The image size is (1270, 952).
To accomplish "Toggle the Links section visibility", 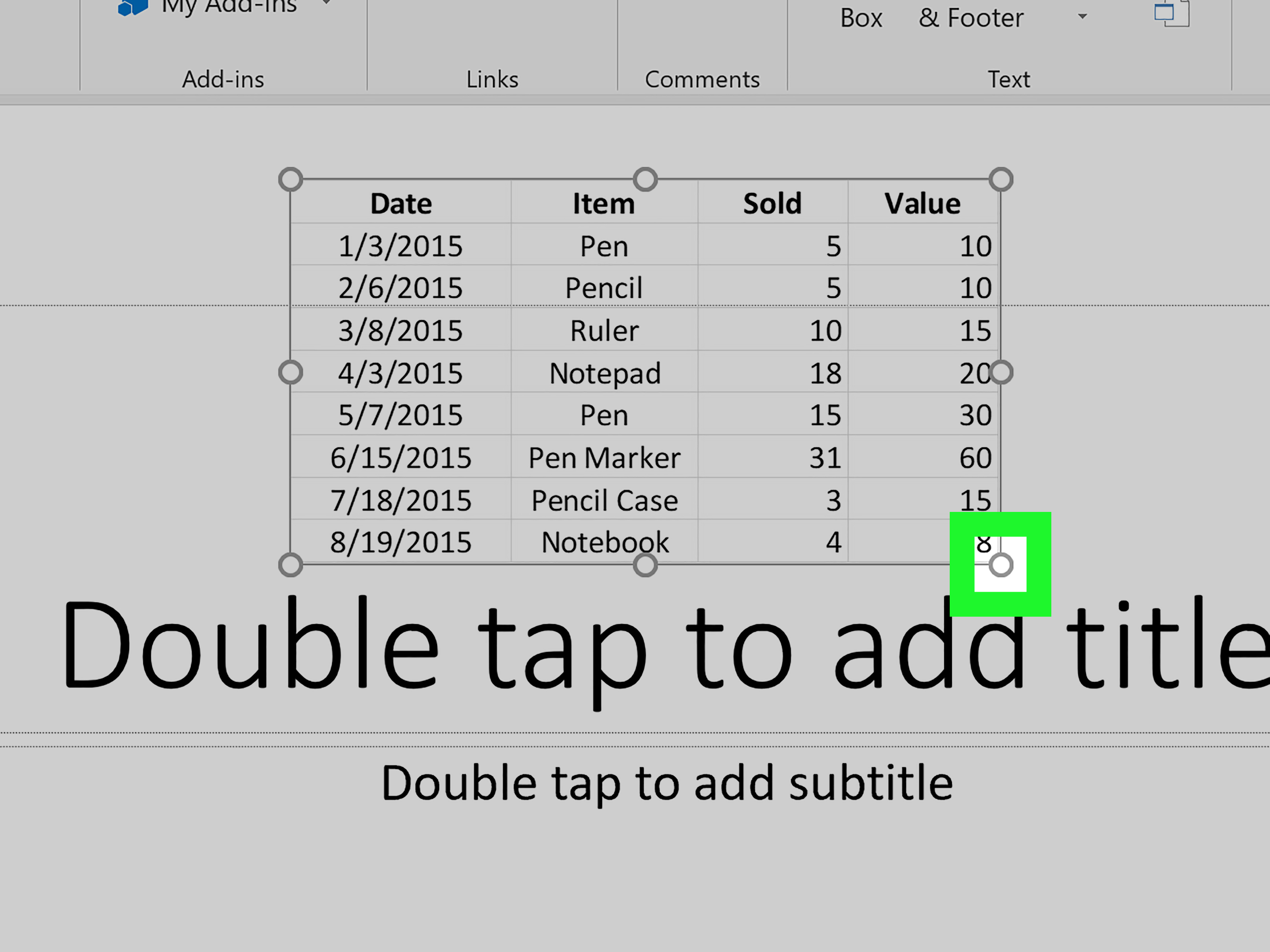I will (491, 78).
